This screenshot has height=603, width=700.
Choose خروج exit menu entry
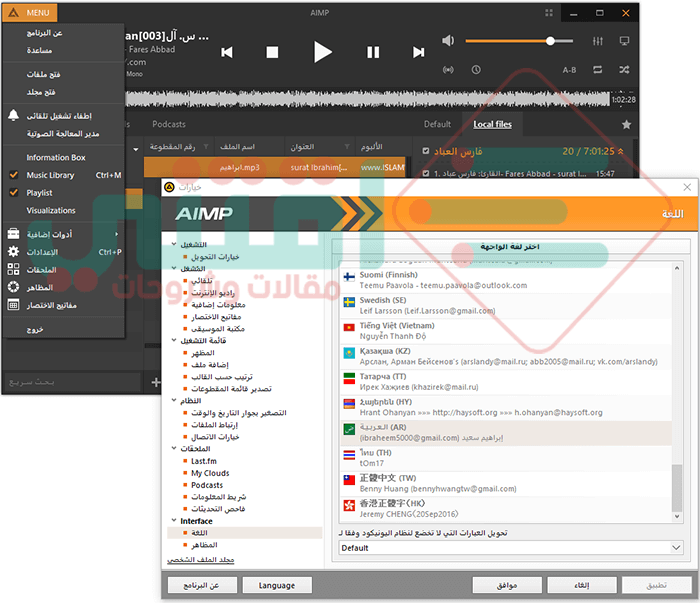tap(64, 330)
